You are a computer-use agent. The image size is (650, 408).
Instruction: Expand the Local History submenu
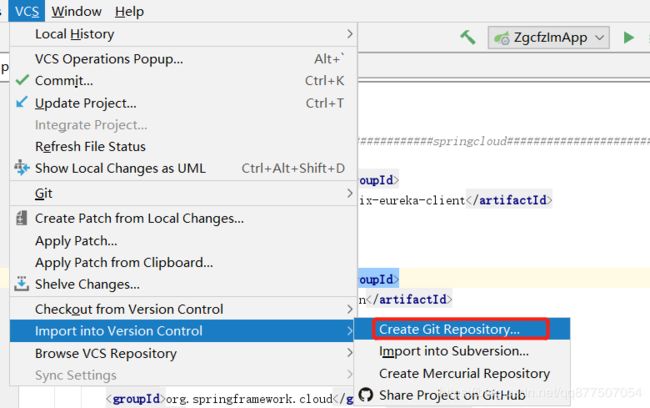pyautogui.click(x=183, y=34)
